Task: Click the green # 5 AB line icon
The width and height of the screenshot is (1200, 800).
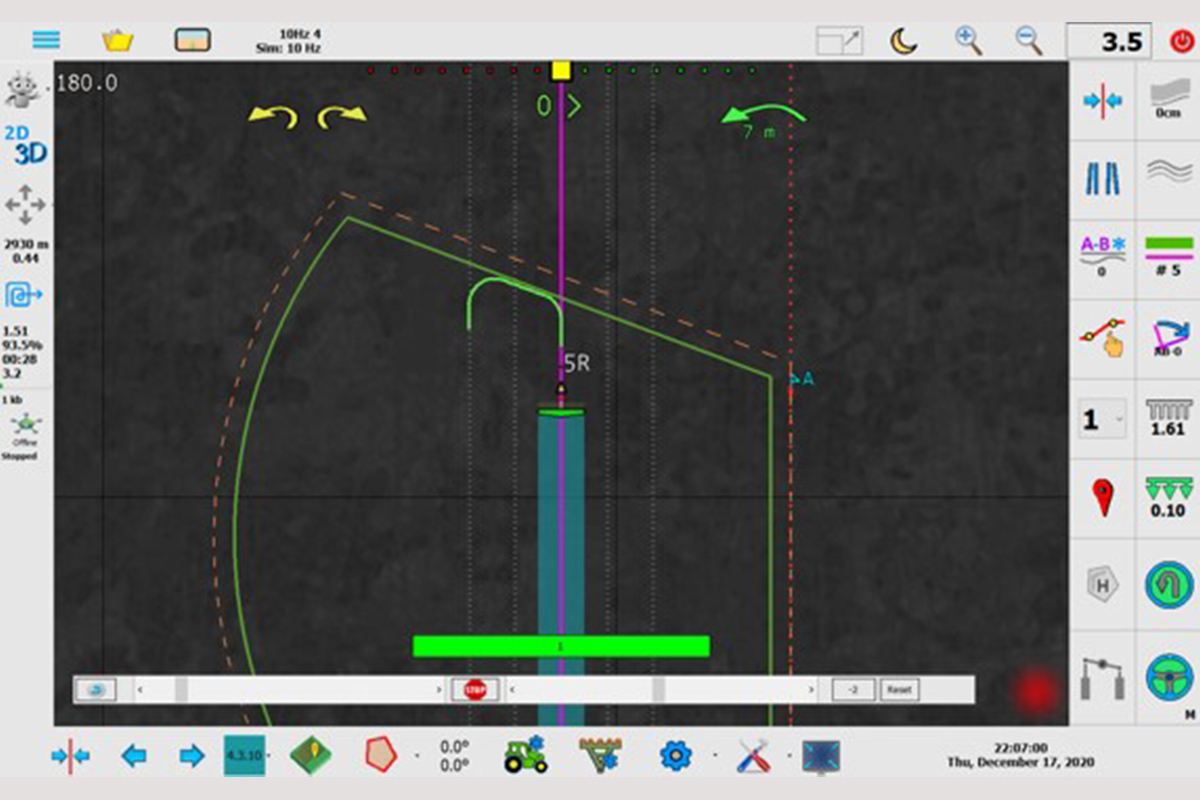Action: click(1167, 258)
